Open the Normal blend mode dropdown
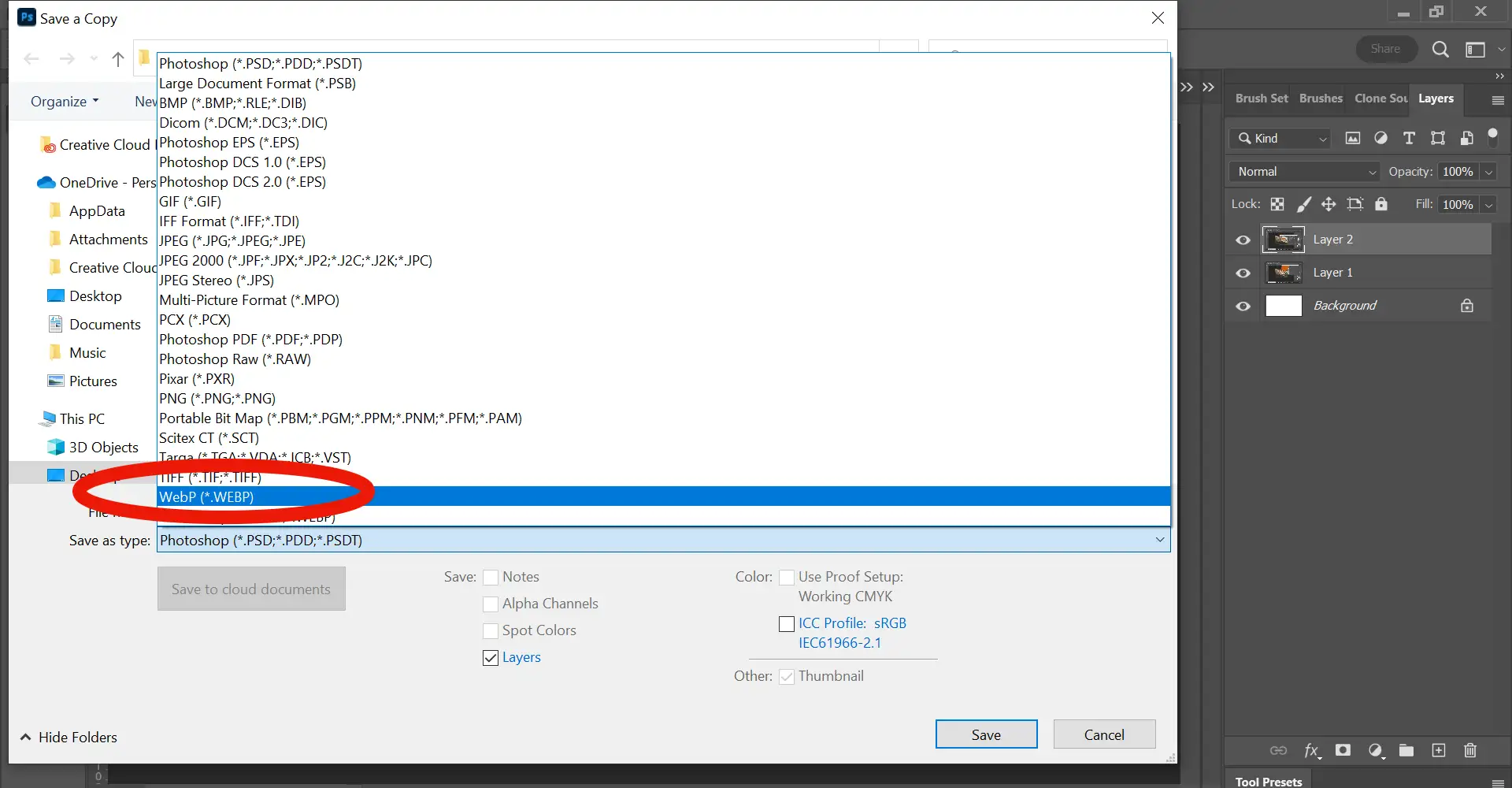 point(1304,172)
